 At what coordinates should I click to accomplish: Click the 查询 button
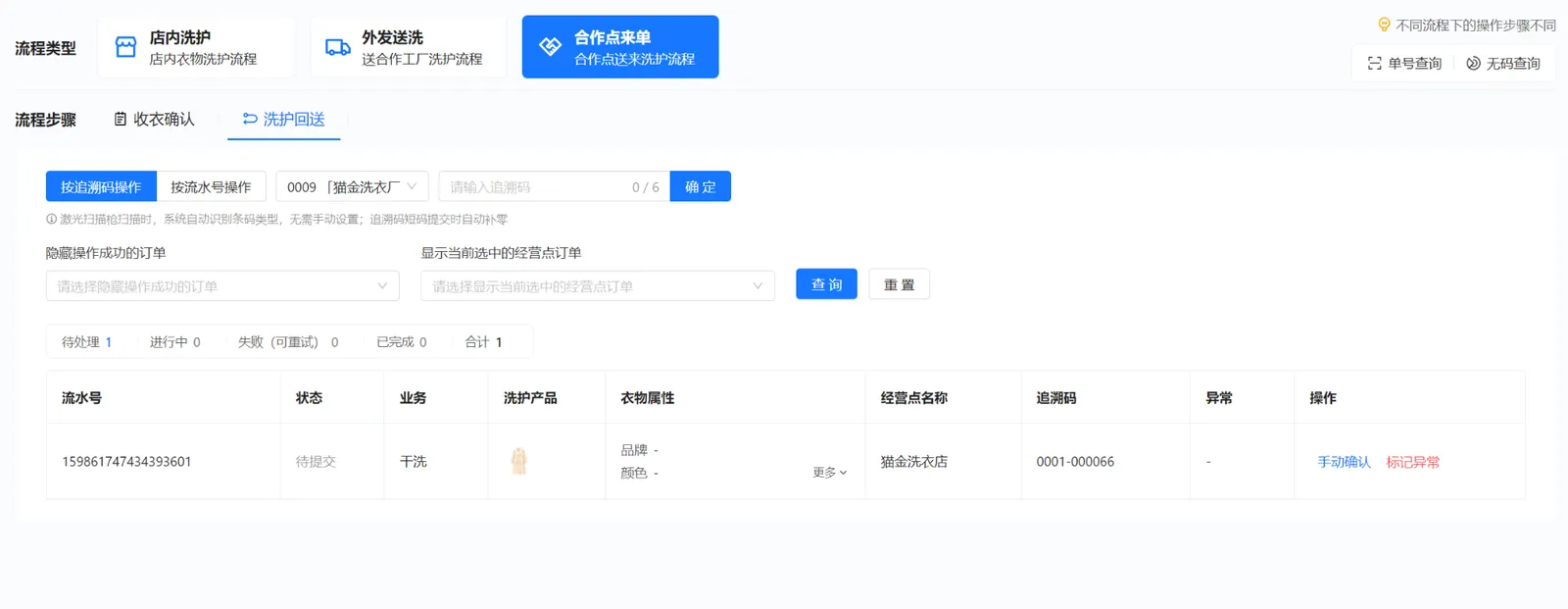[826, 284]
